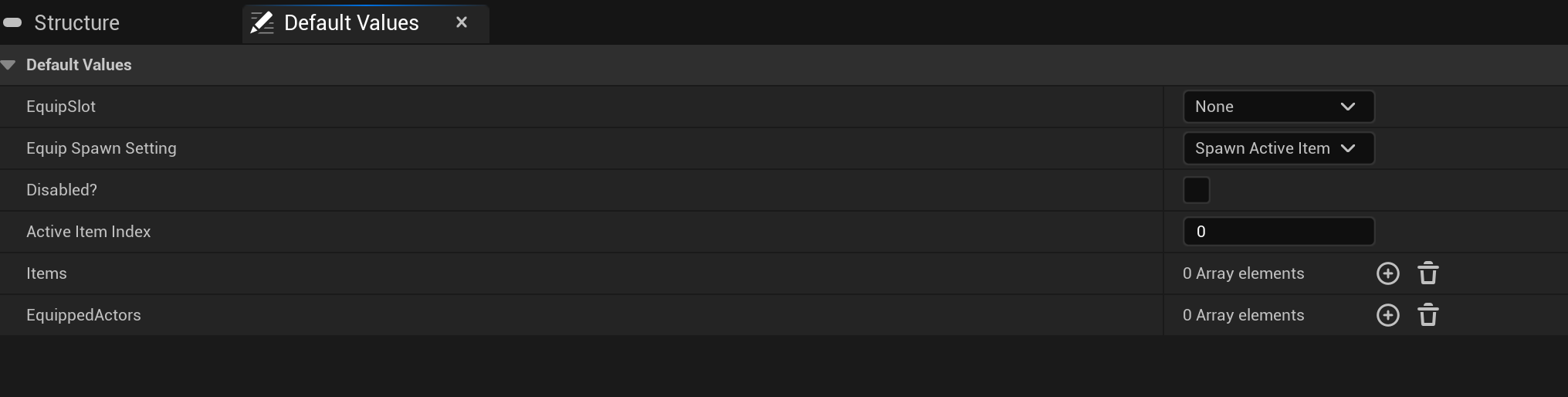Collapse the Default Values section triangle
The width and height of the screenshot is (1568, 397).
[x=8, y=65]
